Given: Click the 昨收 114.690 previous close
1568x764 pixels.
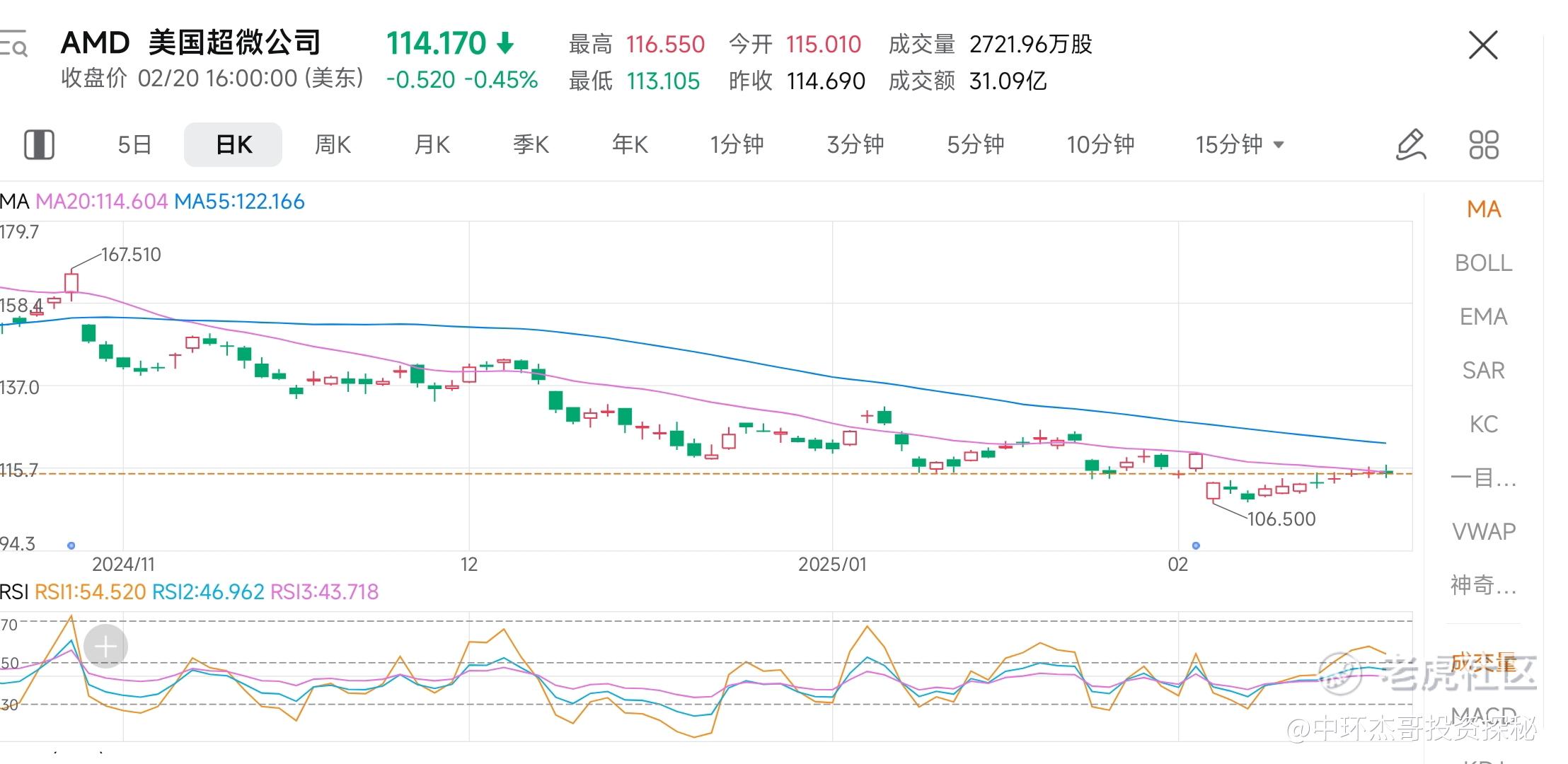Looking at the screenshot, I should [797, 81].
